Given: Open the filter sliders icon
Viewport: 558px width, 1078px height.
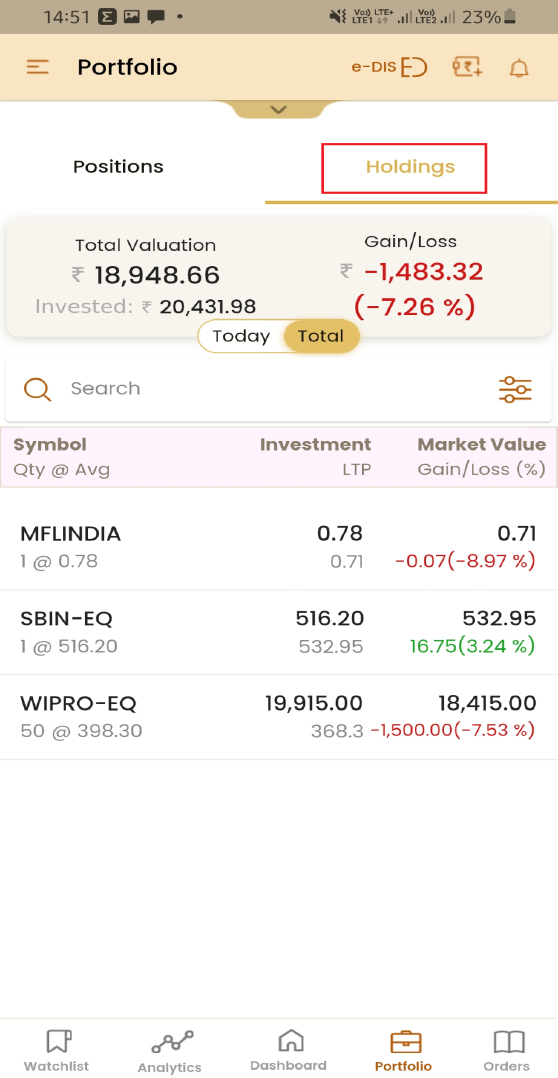Looking at the screenshot, I should click(x=515, y=389).
